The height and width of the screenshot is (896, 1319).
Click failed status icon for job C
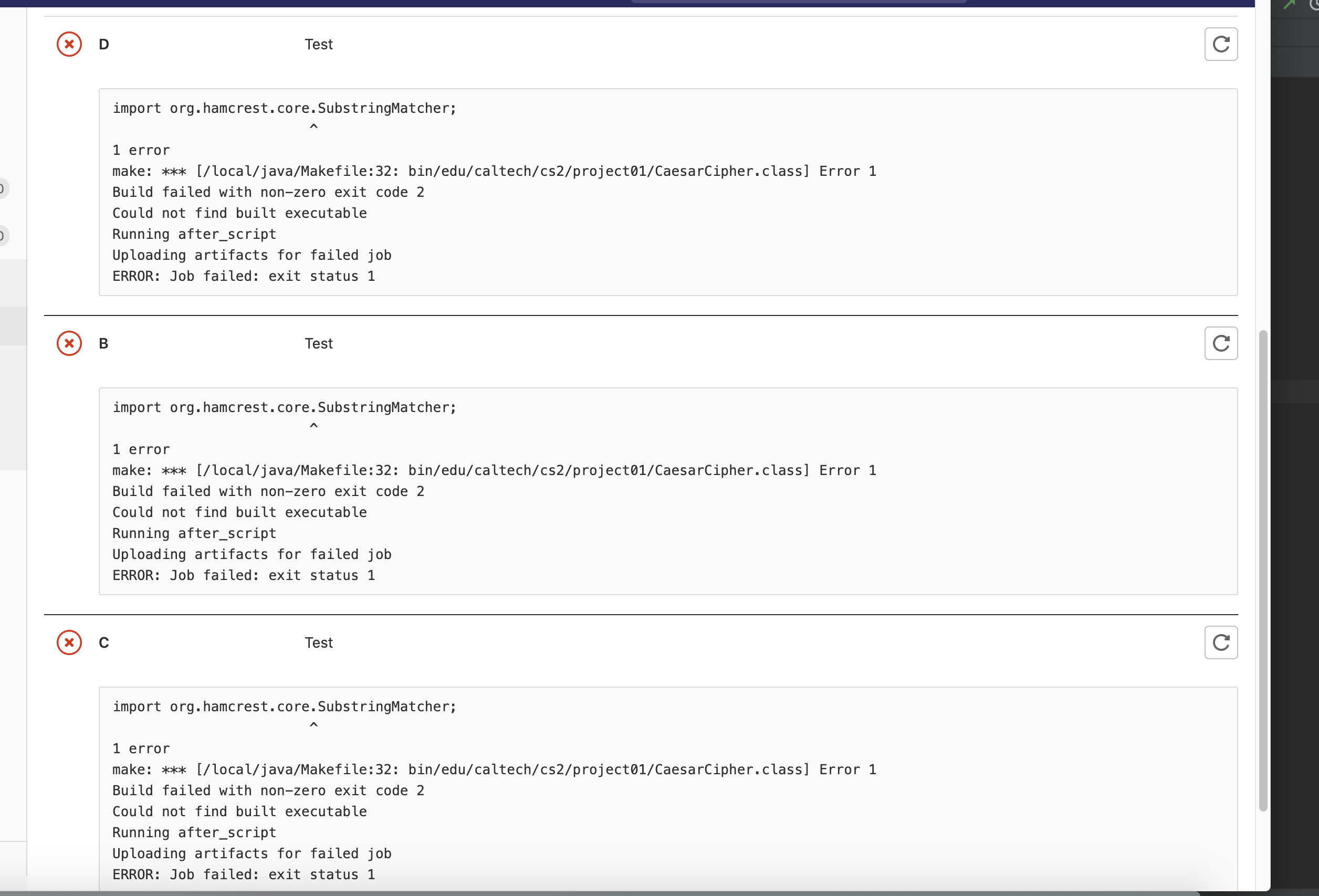(x=69, y=642)
